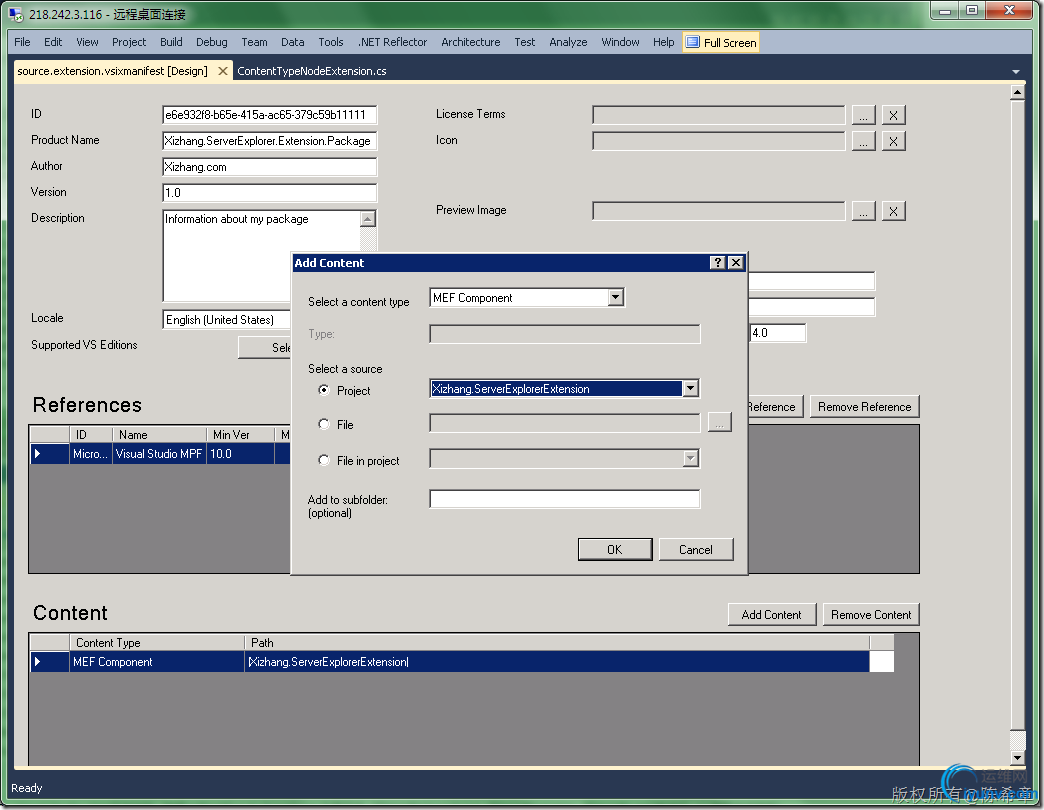The image size is (1044, 810).
Task: Click OK in Add Content dialog
Action: [x=615, y=550]
